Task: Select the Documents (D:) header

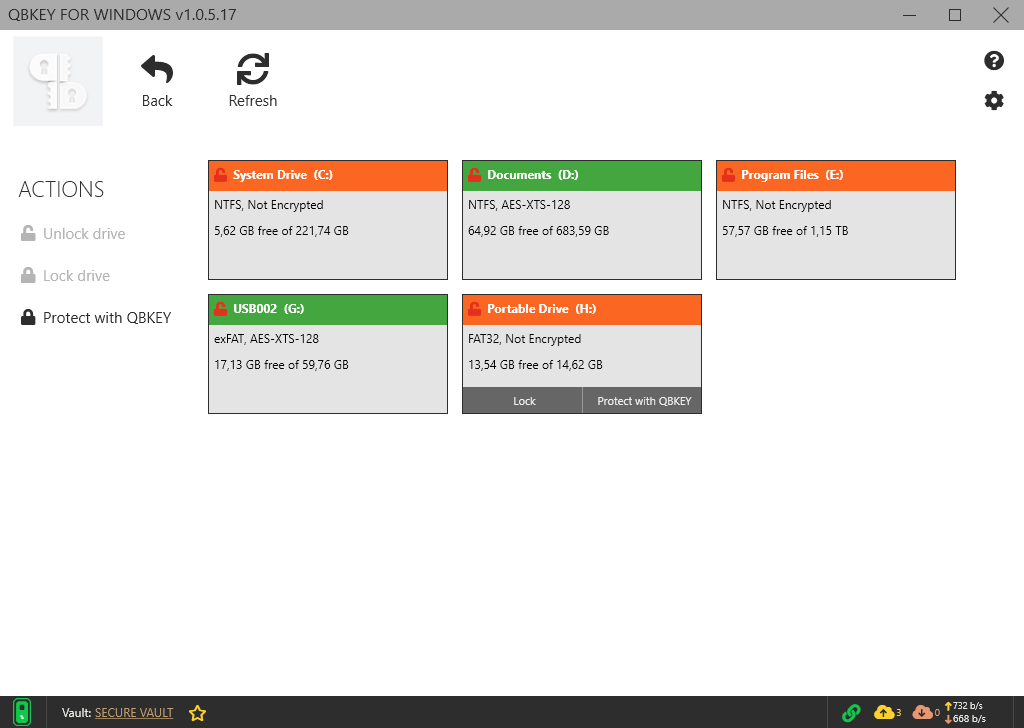Action: point(582,176)
